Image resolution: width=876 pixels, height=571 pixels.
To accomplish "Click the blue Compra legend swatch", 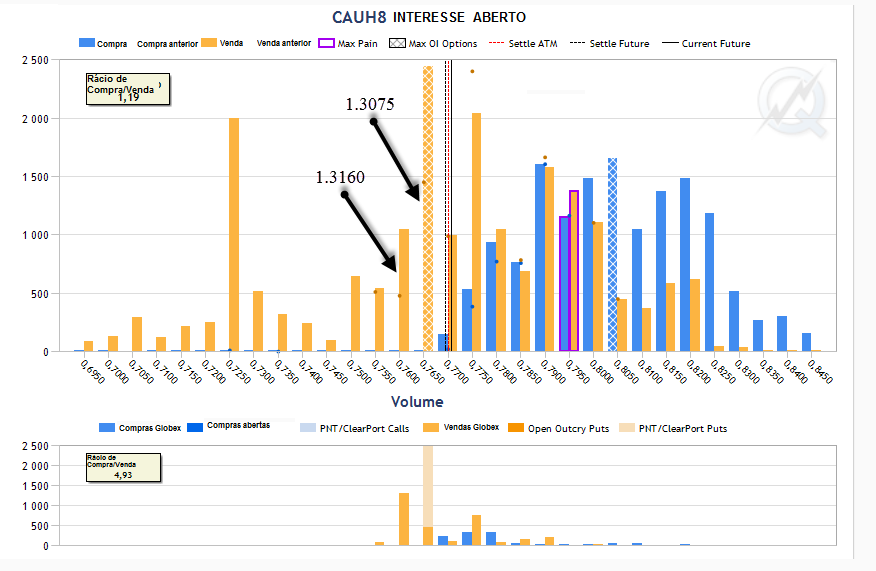I will tap(86, 44).
